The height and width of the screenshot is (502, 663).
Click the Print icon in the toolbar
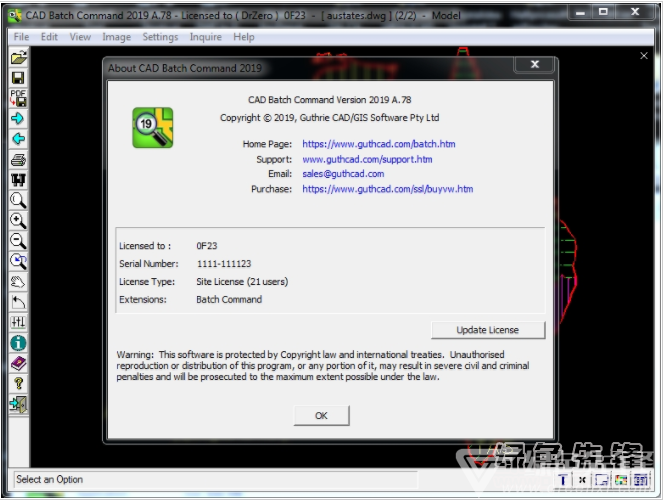[18, 159]
